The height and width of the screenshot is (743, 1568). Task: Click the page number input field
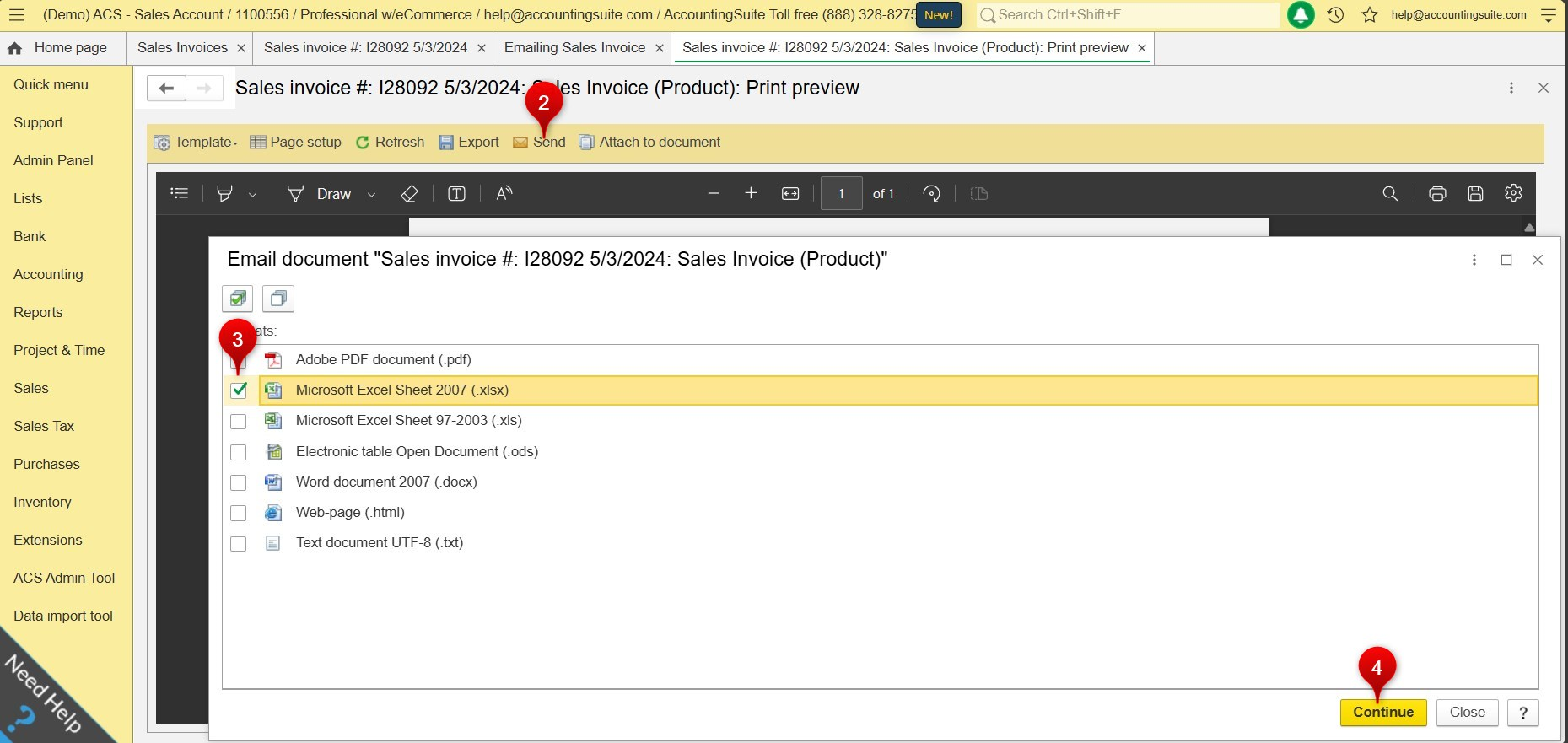[841, 194]
